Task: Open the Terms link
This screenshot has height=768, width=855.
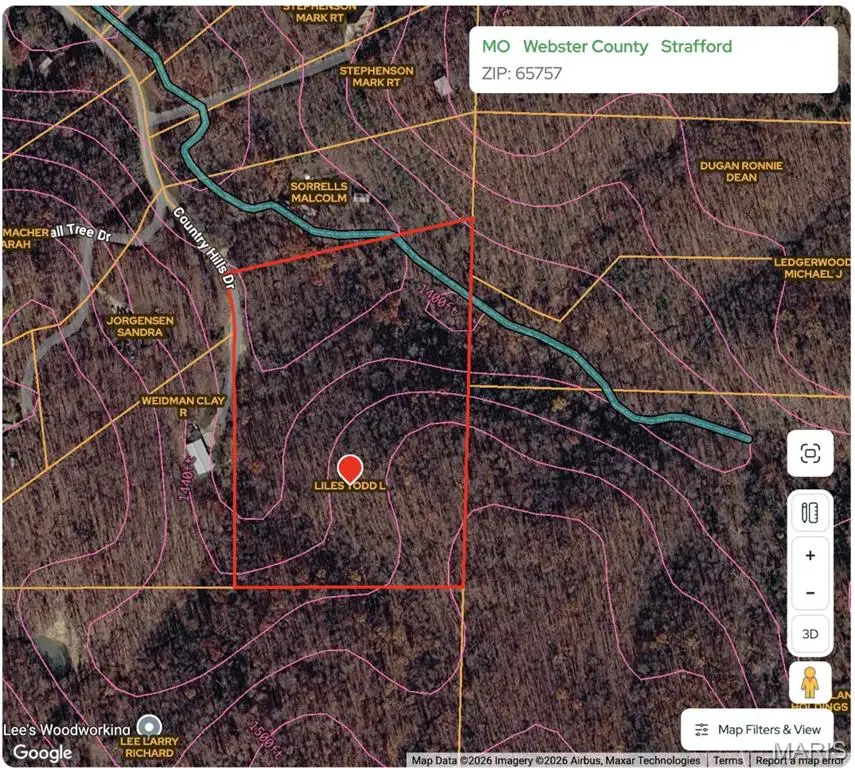Action: point(727,761)
